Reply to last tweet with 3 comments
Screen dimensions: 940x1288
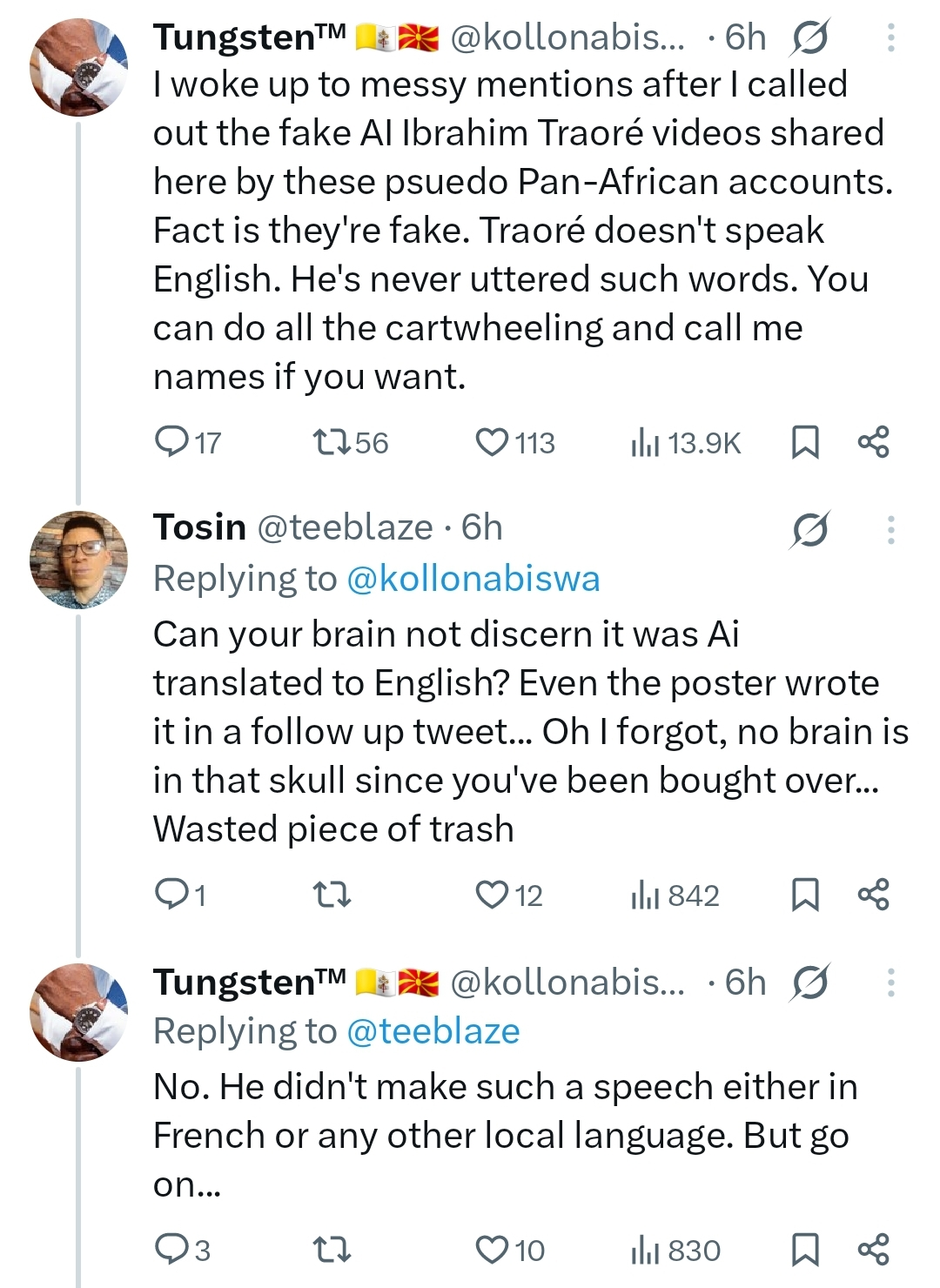tap(169, 1250)
